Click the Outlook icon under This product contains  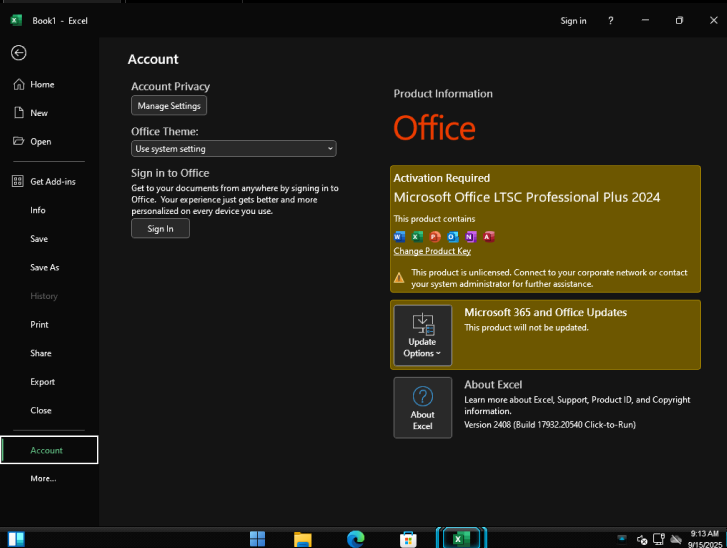click(453, 237)
